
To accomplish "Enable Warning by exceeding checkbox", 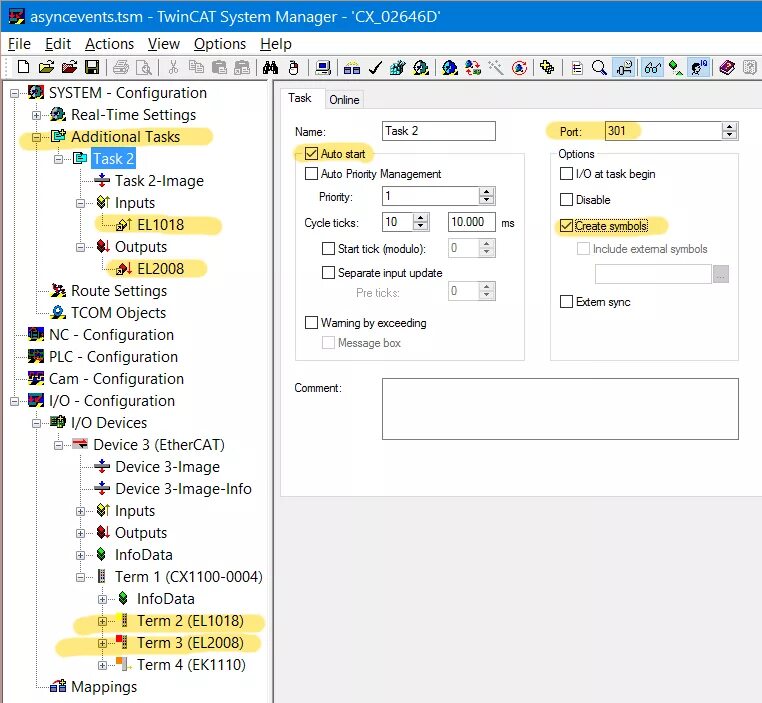I will 311,323.
